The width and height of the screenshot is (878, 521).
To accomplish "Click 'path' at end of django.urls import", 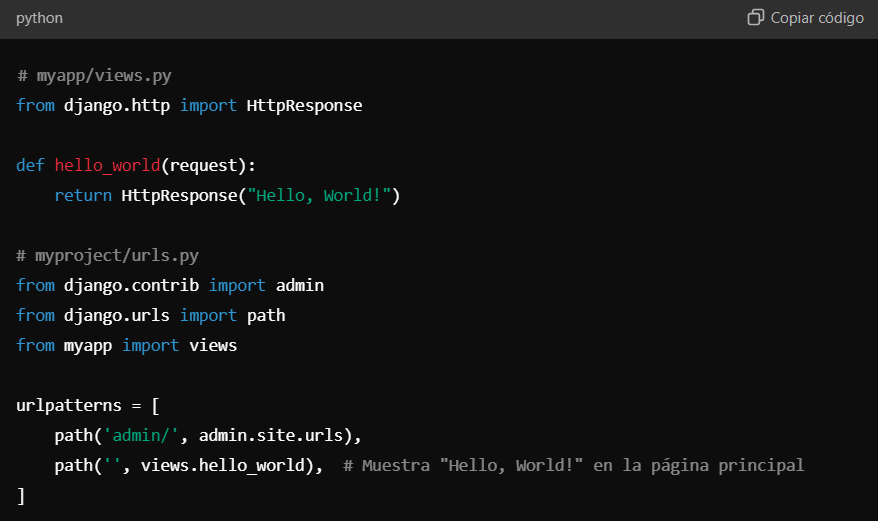I will point(266,316).
